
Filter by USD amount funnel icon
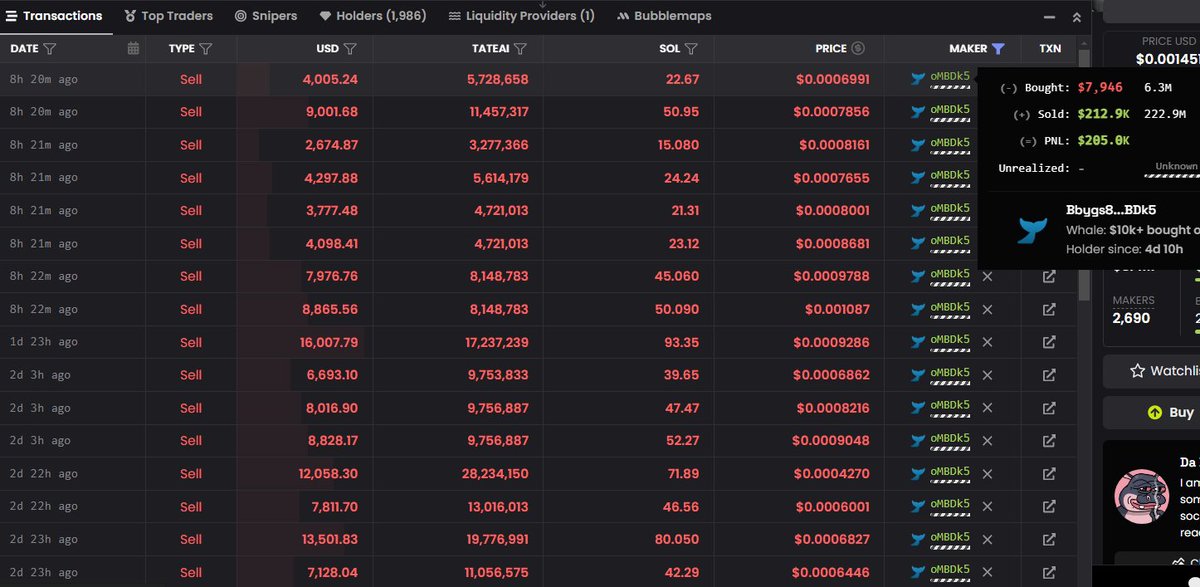[350, 48]
